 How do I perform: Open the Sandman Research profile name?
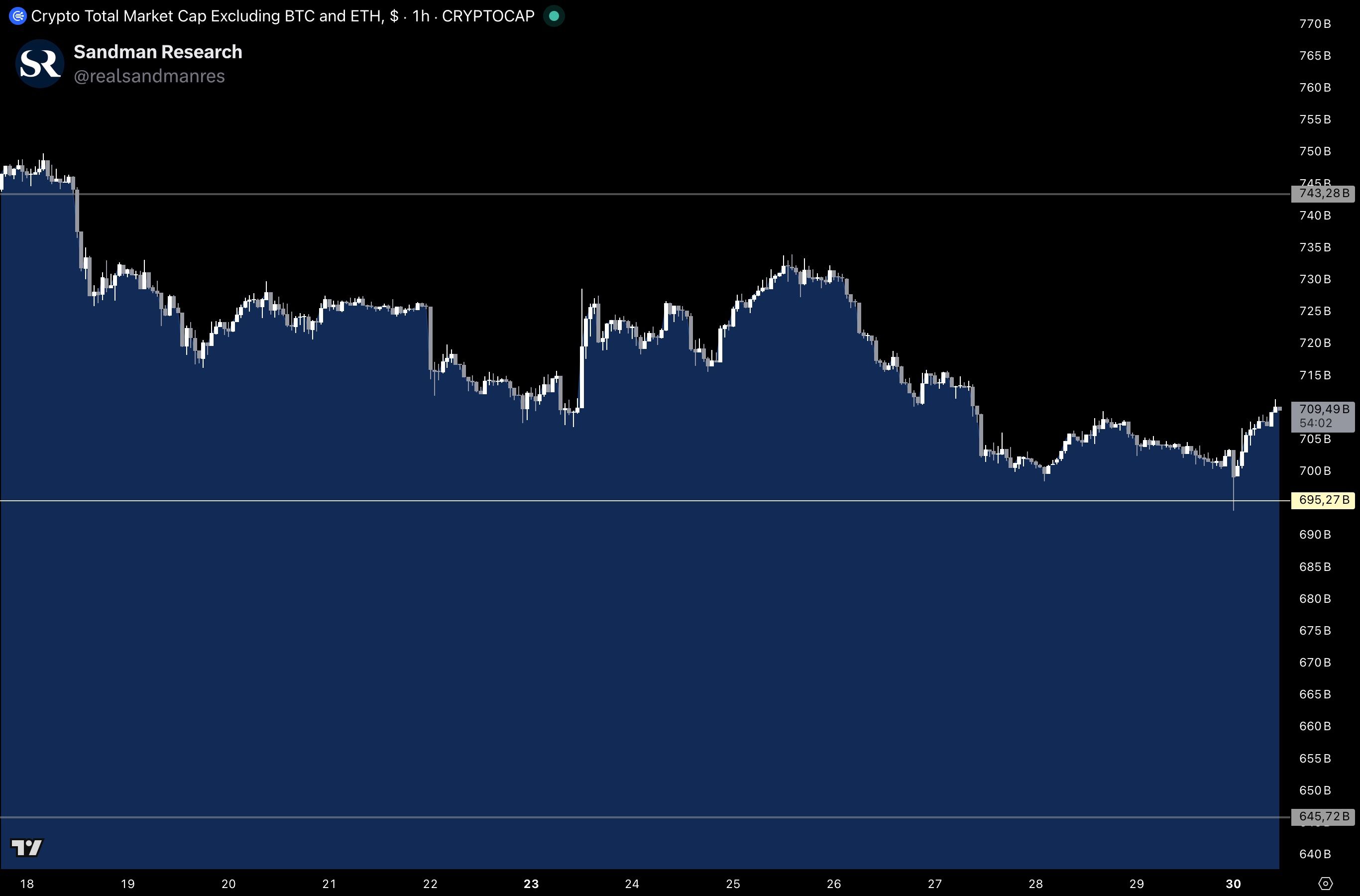(158, 52)
